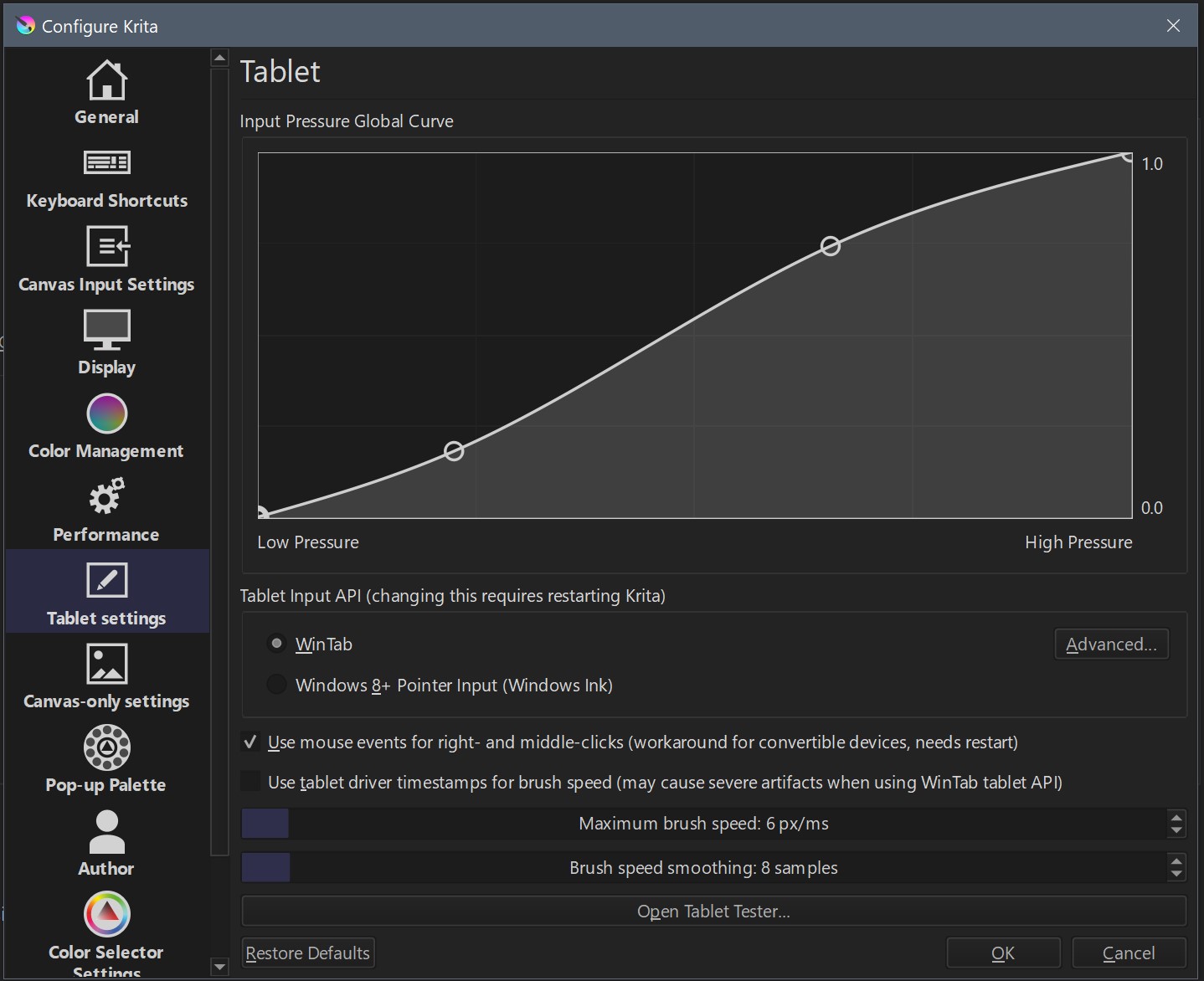Open Canvas-only settings picture icon
The height and width of the screenshot is (981, 1204).
[106, 664]
